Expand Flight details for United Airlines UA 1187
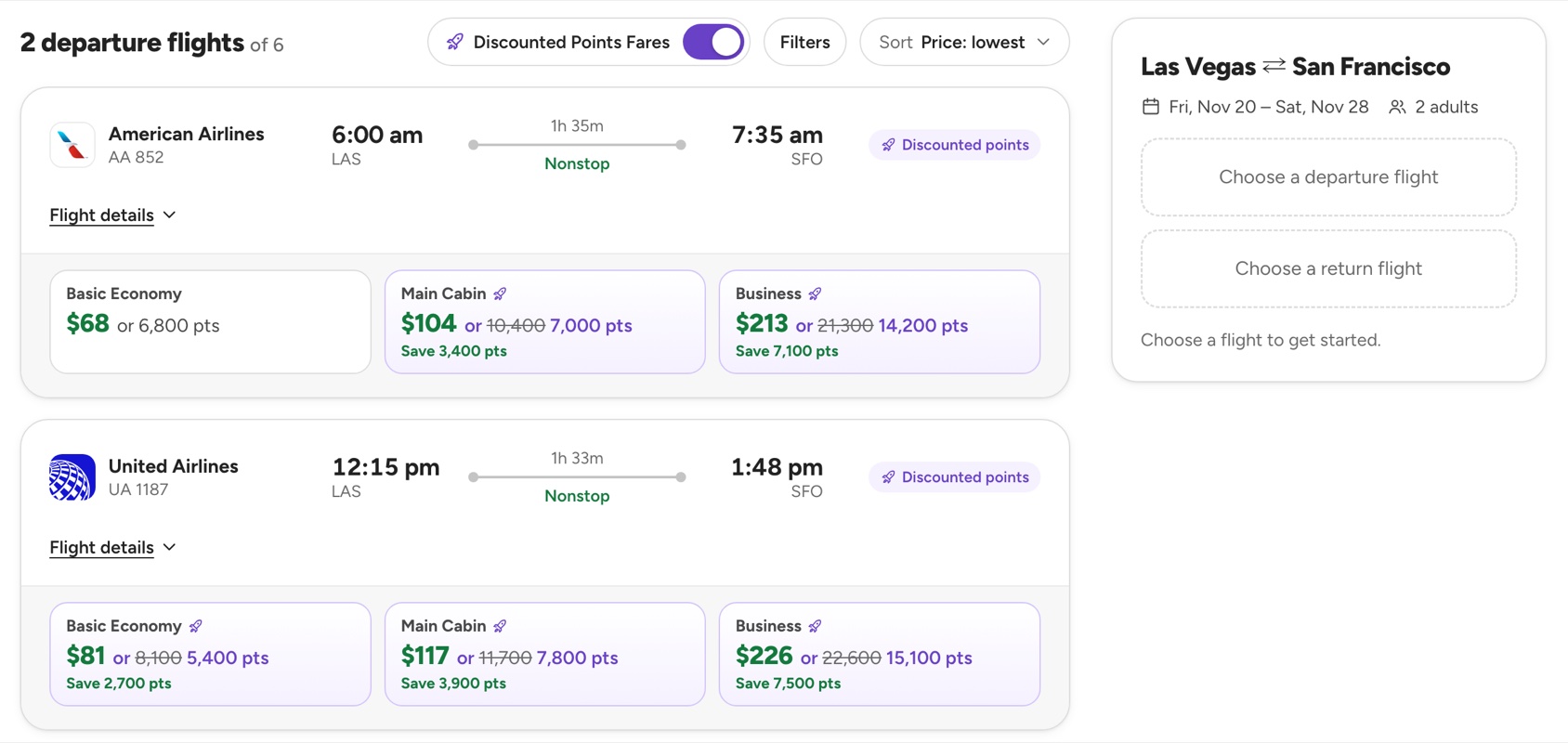Viewport: 1568px width, 743px height. [x=112, y=548]
